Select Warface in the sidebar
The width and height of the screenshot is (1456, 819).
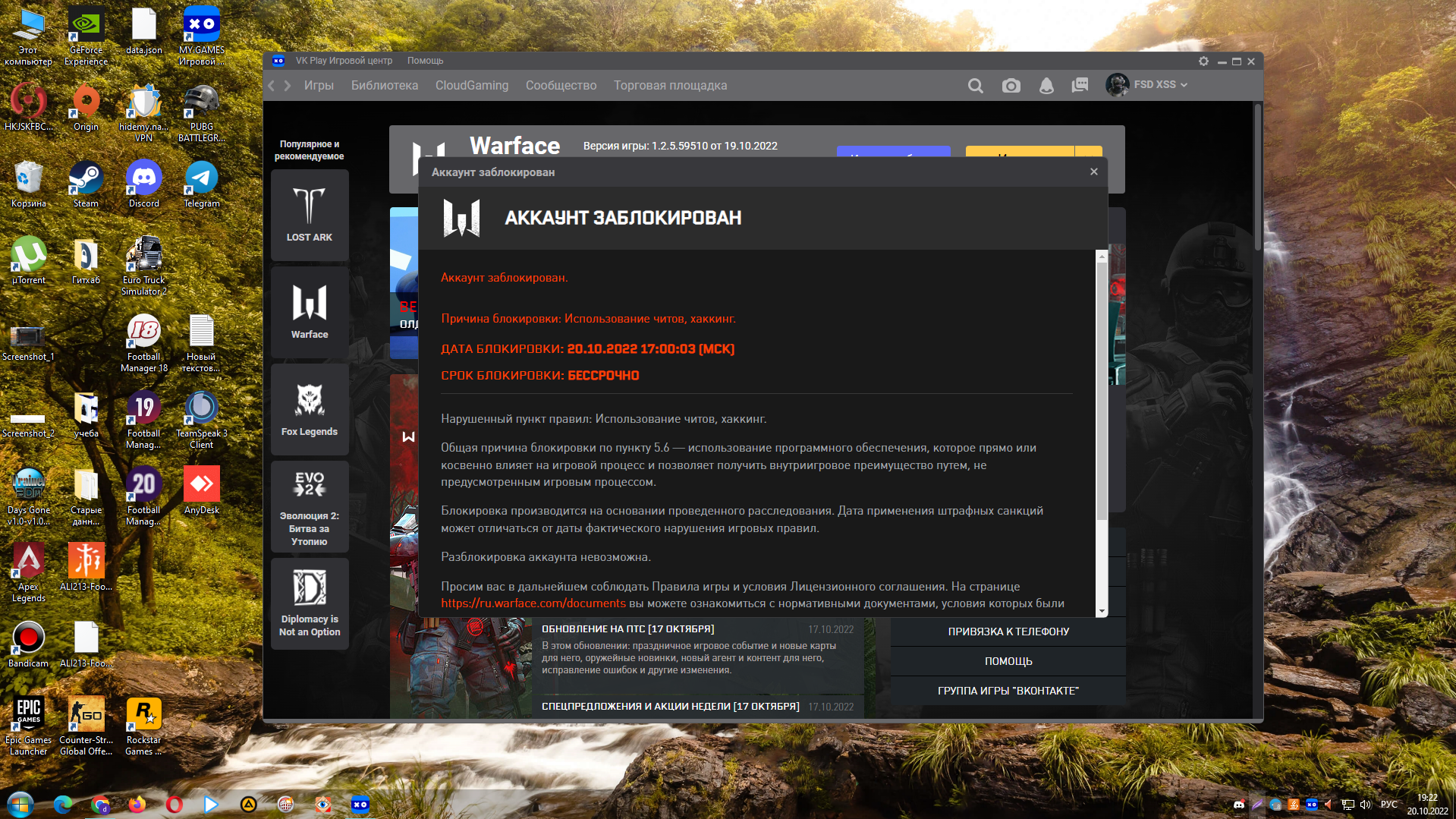click(310, 313)
